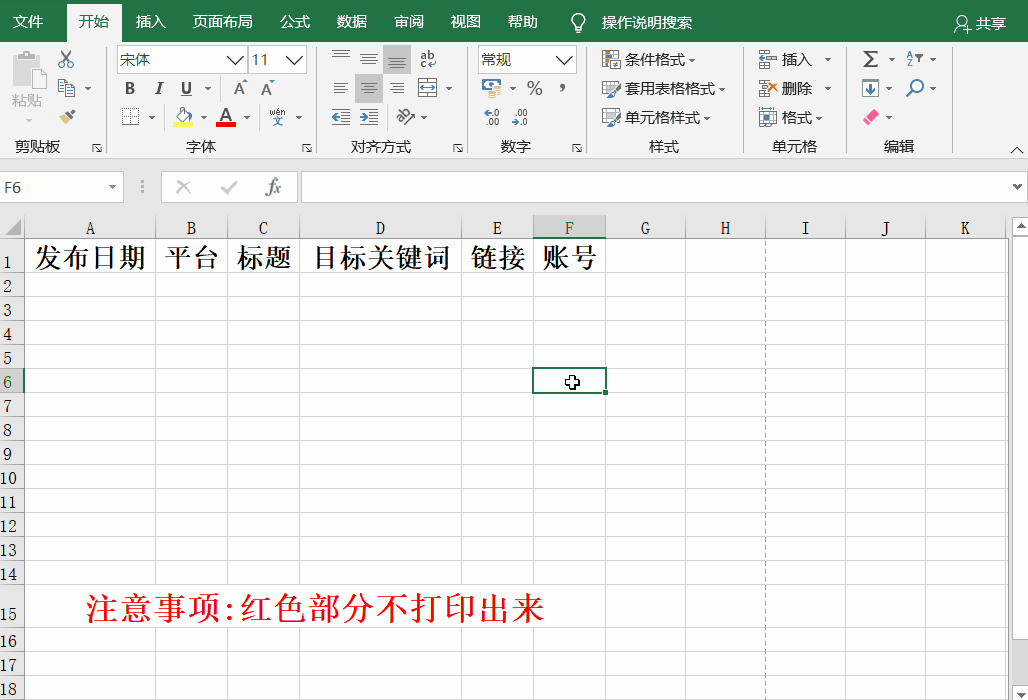The width and height of the screenshot is (1028, 700).
Task: Apply percent style icon
Action: pos(535,88)
